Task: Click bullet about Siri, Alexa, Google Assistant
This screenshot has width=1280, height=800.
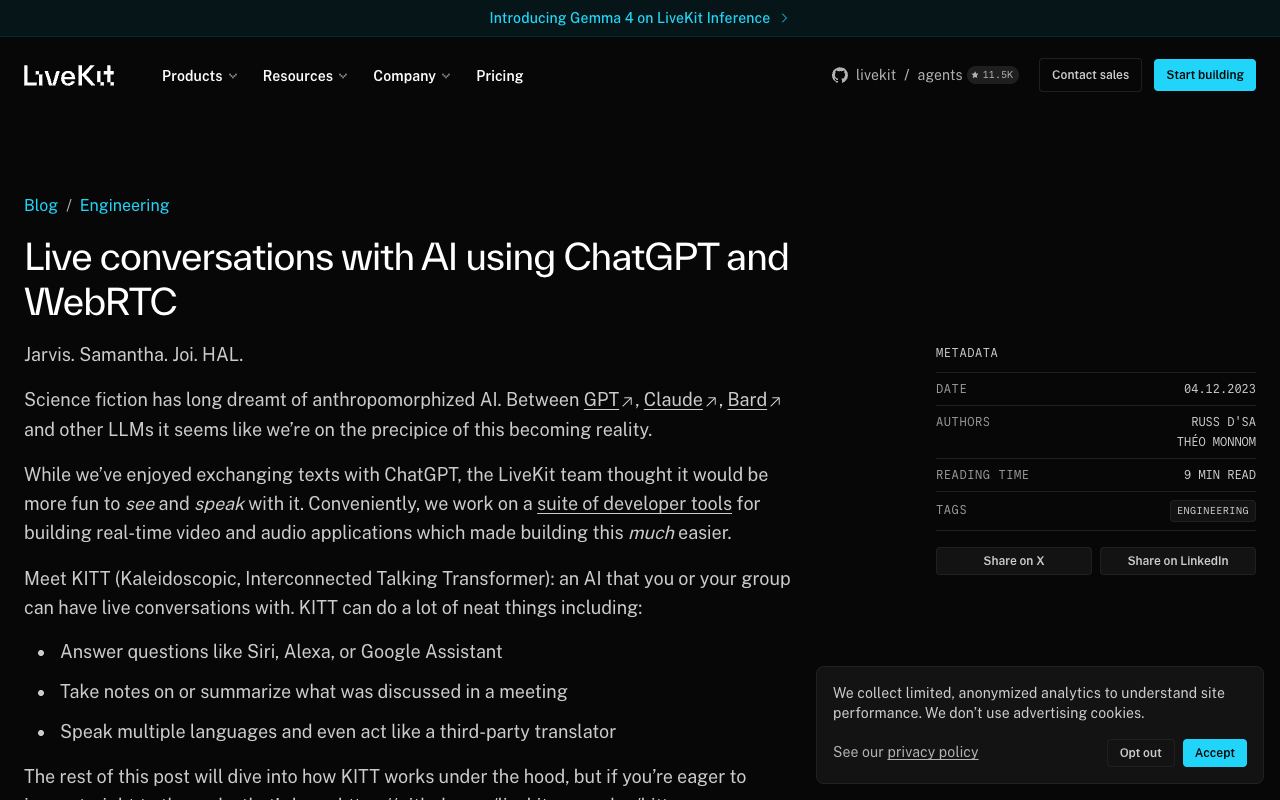Action: 281,652
